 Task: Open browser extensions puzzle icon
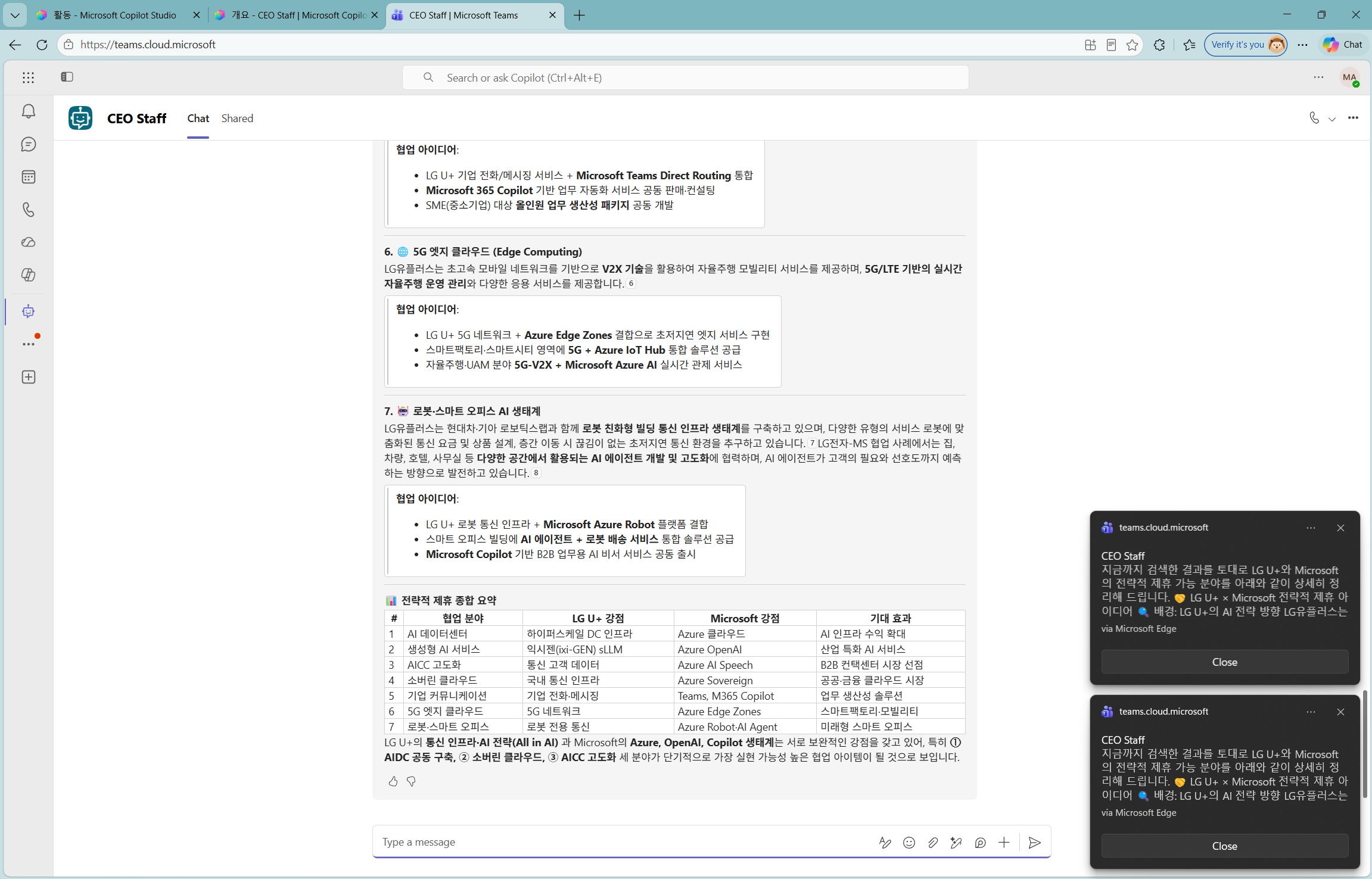pyautogui.click(x=1159, y=45)
